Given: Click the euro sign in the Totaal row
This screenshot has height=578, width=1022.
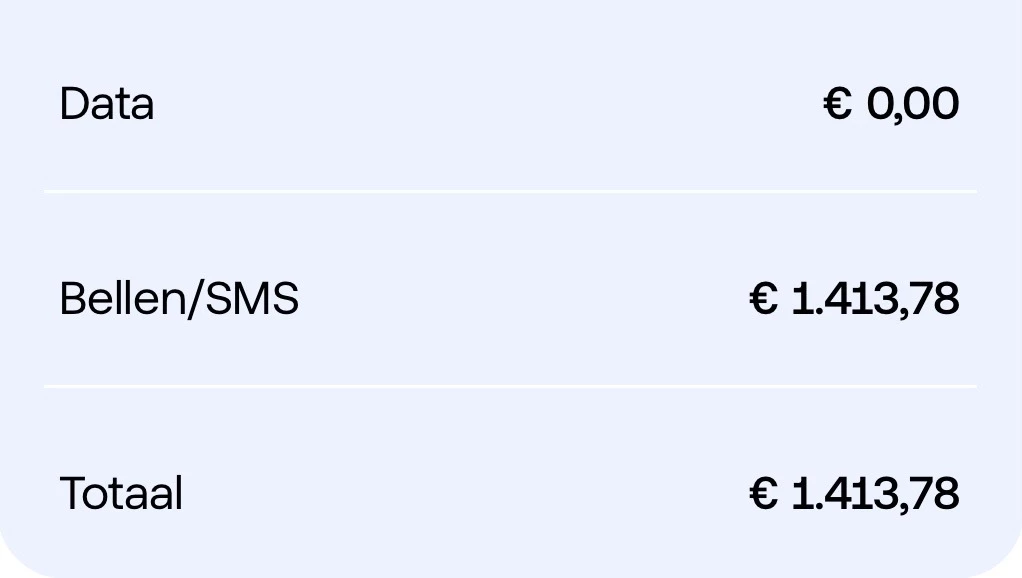Looking at the screenshot, I should (763, 494).
